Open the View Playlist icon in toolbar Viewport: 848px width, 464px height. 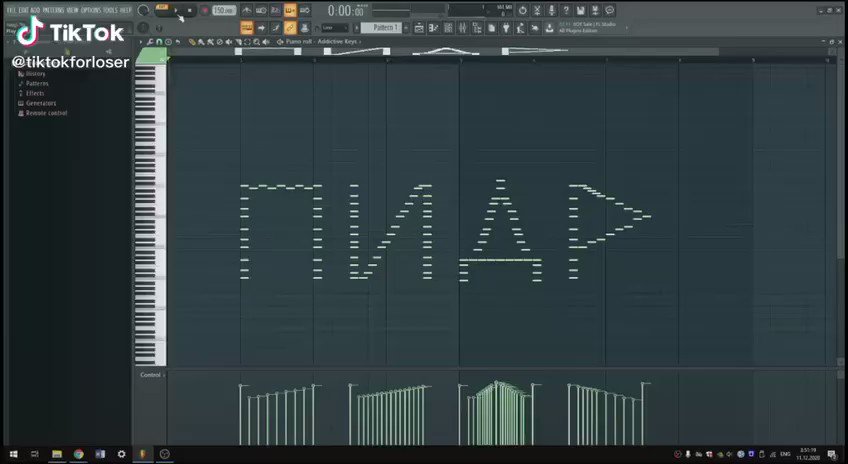tap(419, 28)
